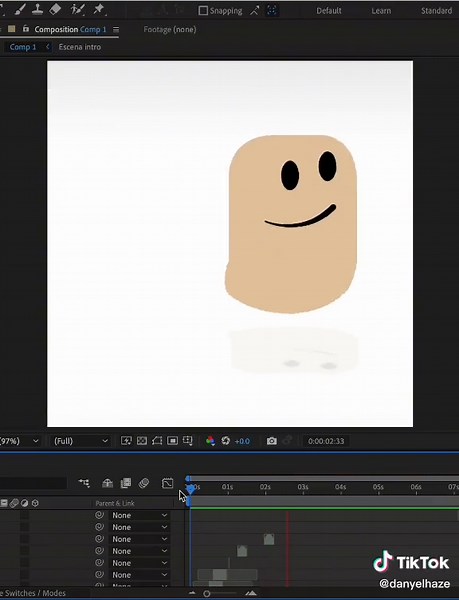This screenshot has height=600, width=459.
Task: Click the timeline search field
Action: [33, 483]
